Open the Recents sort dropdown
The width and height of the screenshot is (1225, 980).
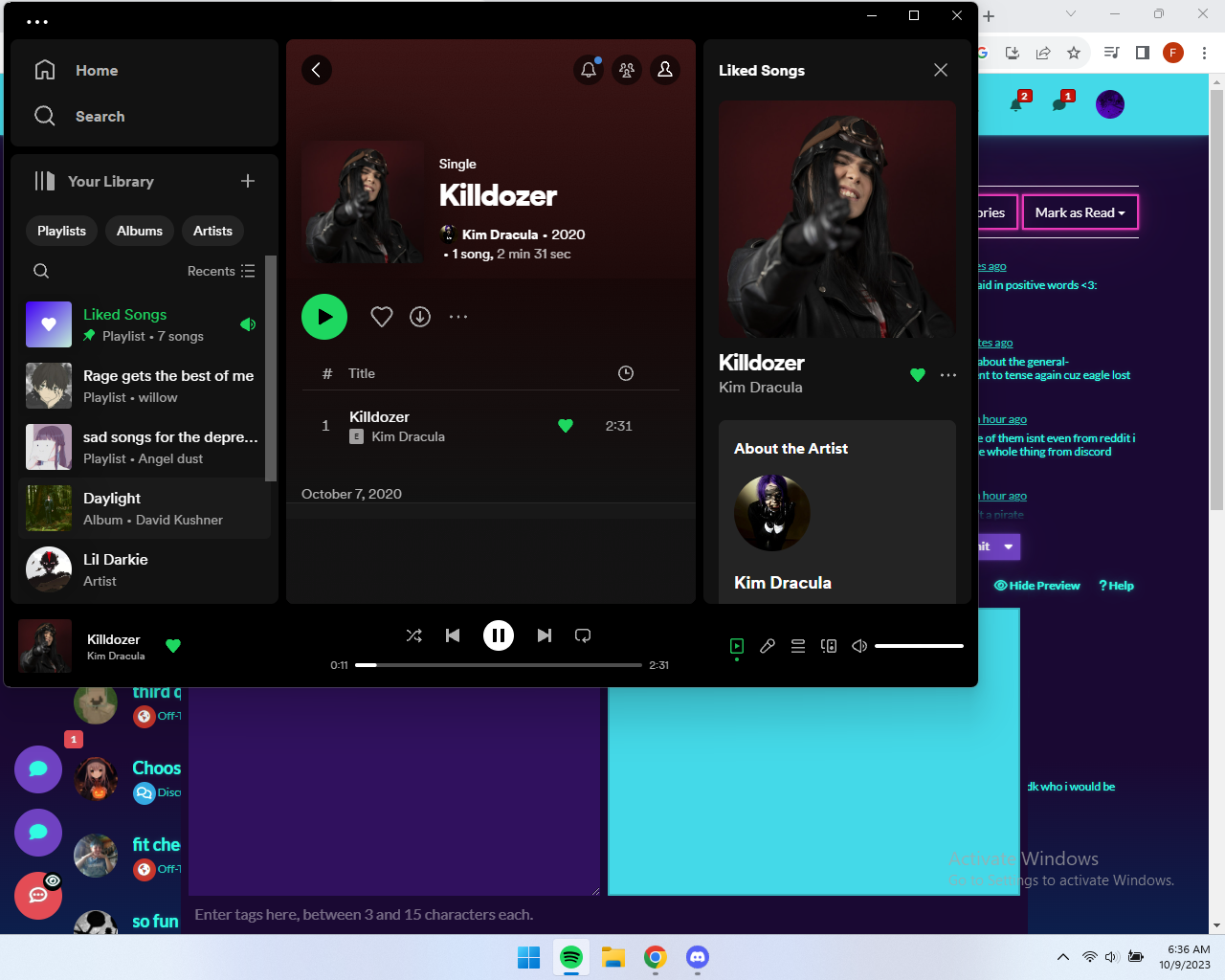click(x=221, y=271)
